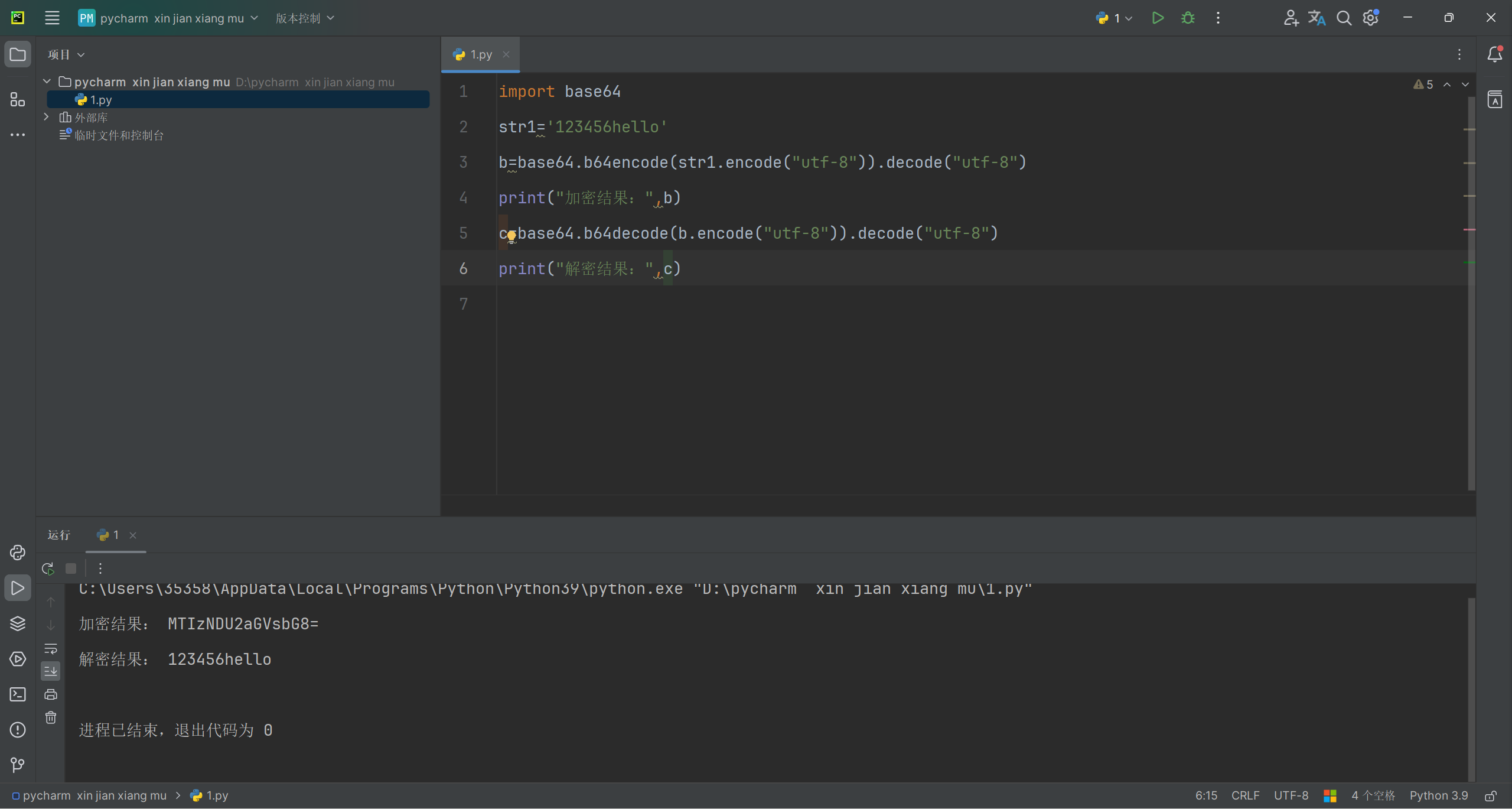Click editor vertical scrollbar
The height and width of the screenshot is (809, 1512).
point(1471,293)
